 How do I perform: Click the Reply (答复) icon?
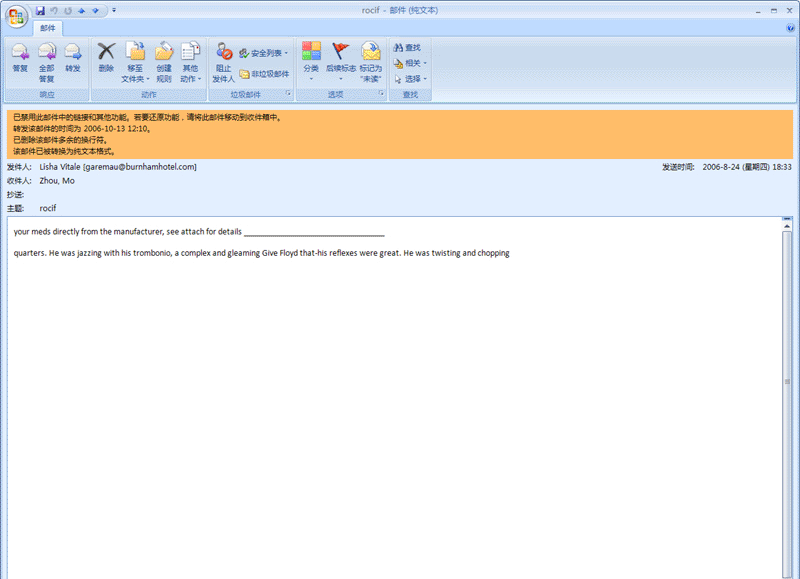pyautogui.click(x=20, y=59)
